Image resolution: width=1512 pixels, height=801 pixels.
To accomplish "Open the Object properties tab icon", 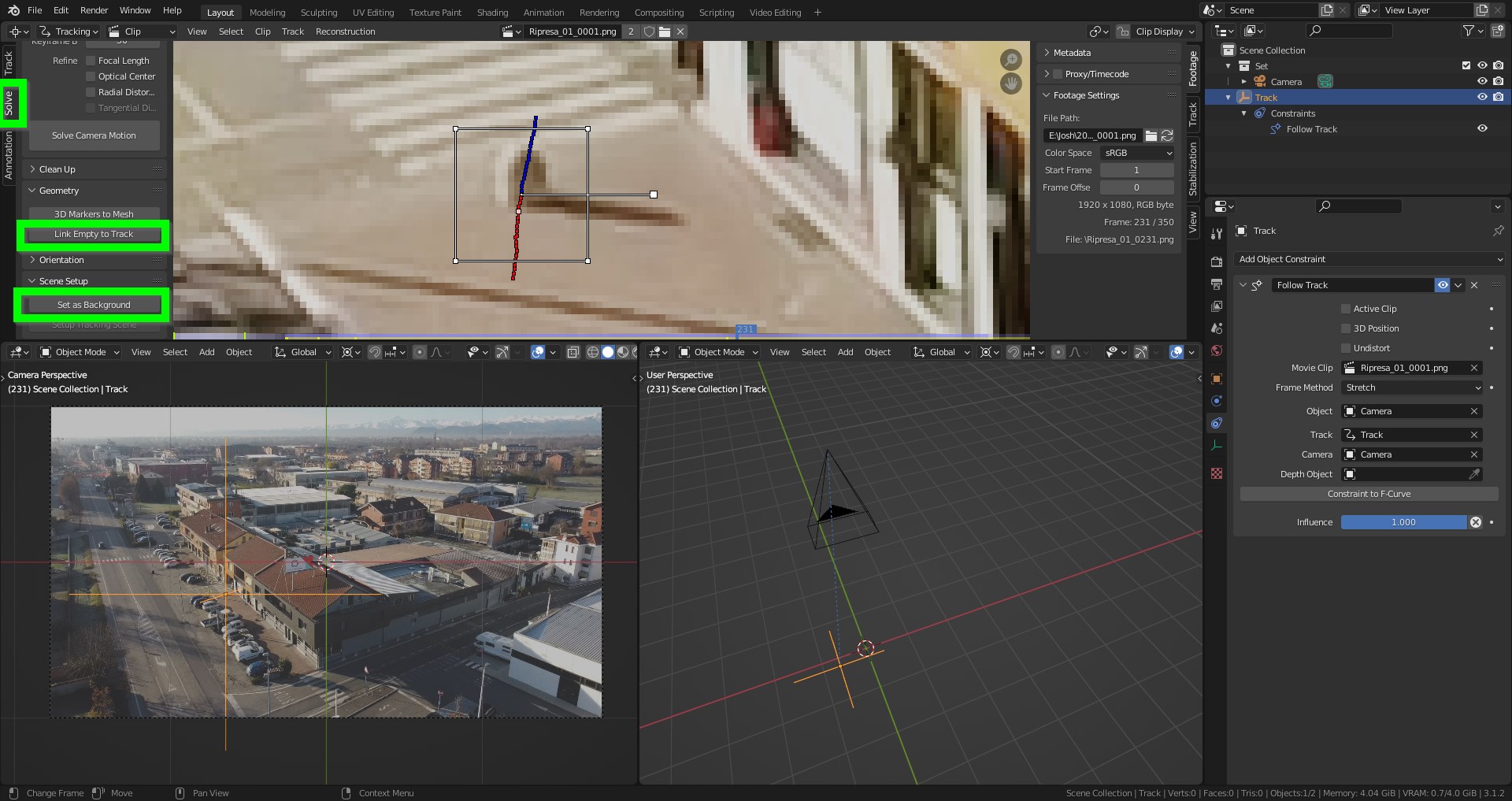I will tap(1217, 379).
